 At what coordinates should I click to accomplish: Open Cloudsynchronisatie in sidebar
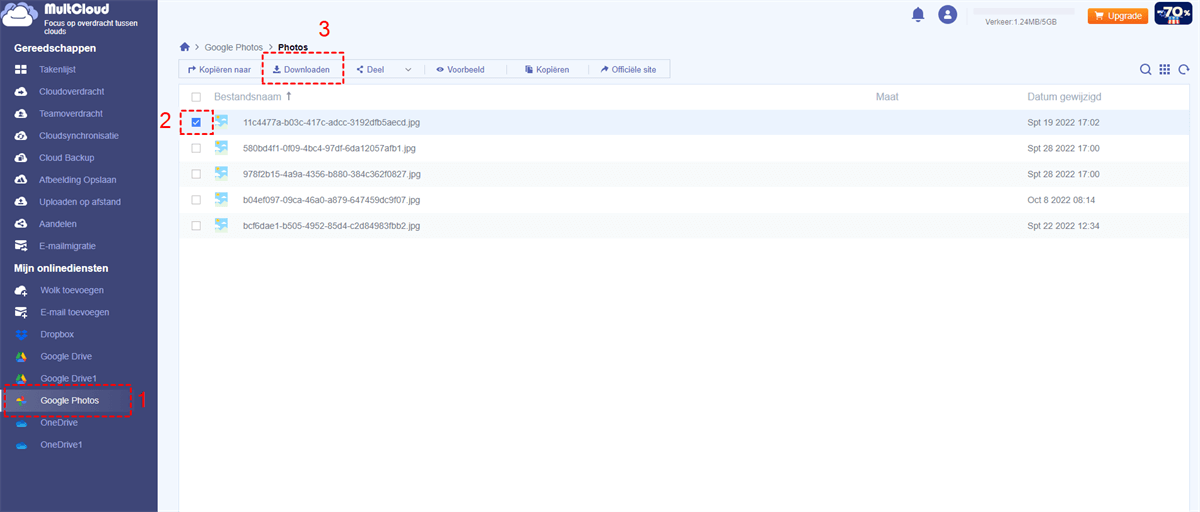78,136
